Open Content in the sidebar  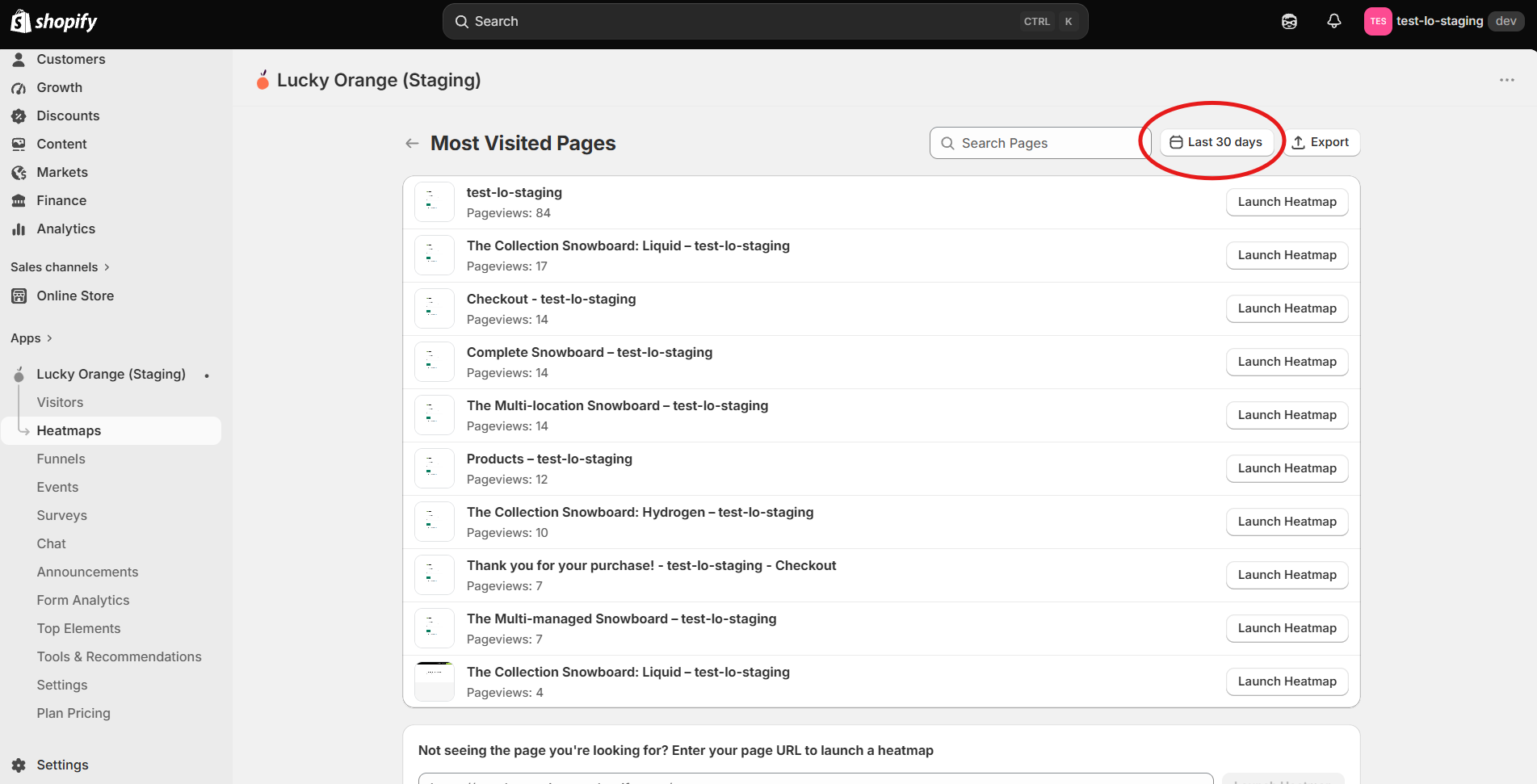pos(61,144)
